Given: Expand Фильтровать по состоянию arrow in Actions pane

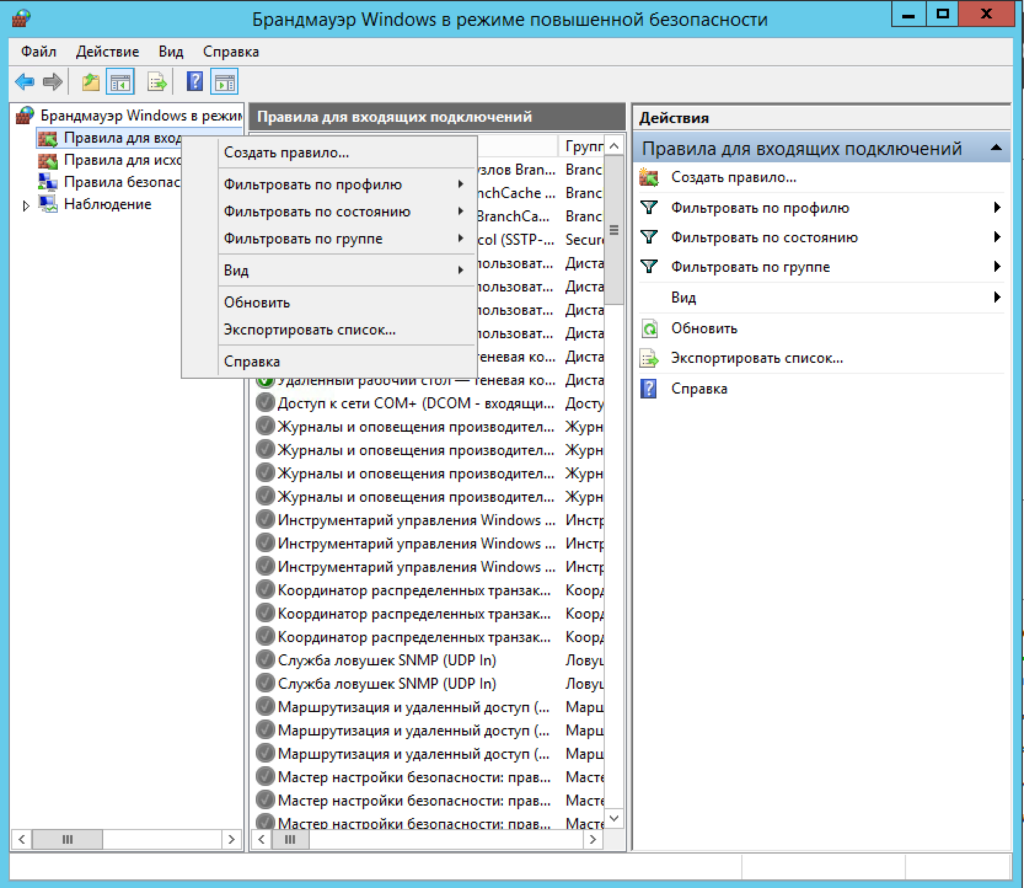Looking at the screenshot, I should pos(997,237).
